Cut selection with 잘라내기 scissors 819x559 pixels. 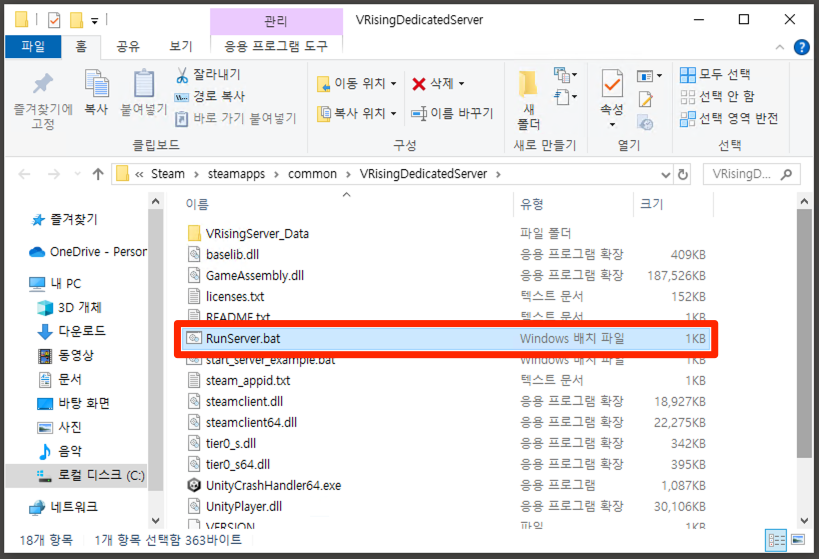(208, 75)
